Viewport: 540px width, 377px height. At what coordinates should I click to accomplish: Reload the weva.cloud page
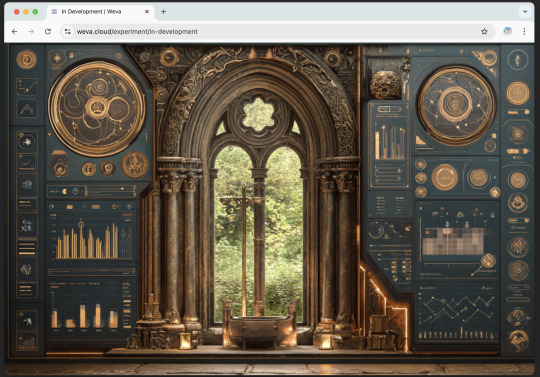tap(48, 31)
